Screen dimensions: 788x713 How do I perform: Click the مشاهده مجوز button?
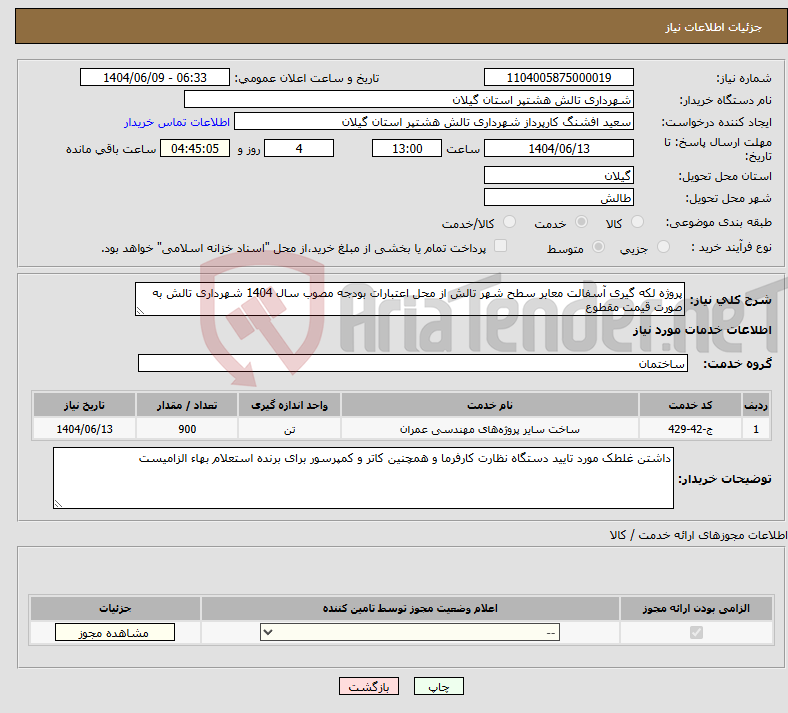115,632
